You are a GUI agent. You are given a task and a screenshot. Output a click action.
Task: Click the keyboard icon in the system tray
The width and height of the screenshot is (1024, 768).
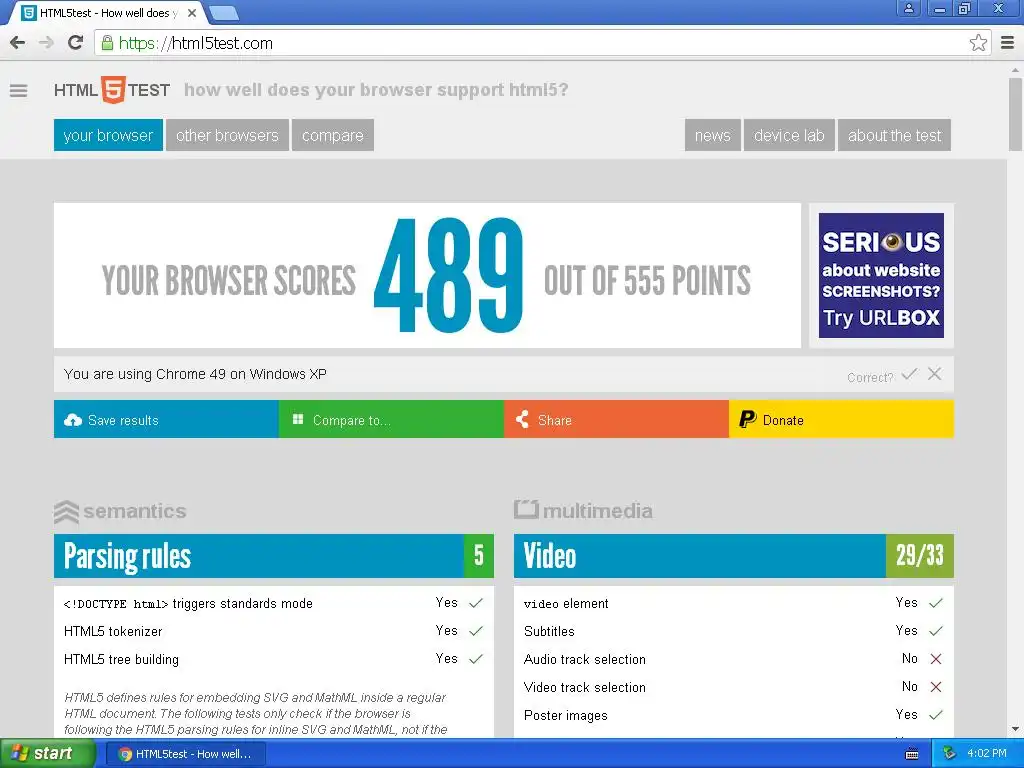pos(912,754)
